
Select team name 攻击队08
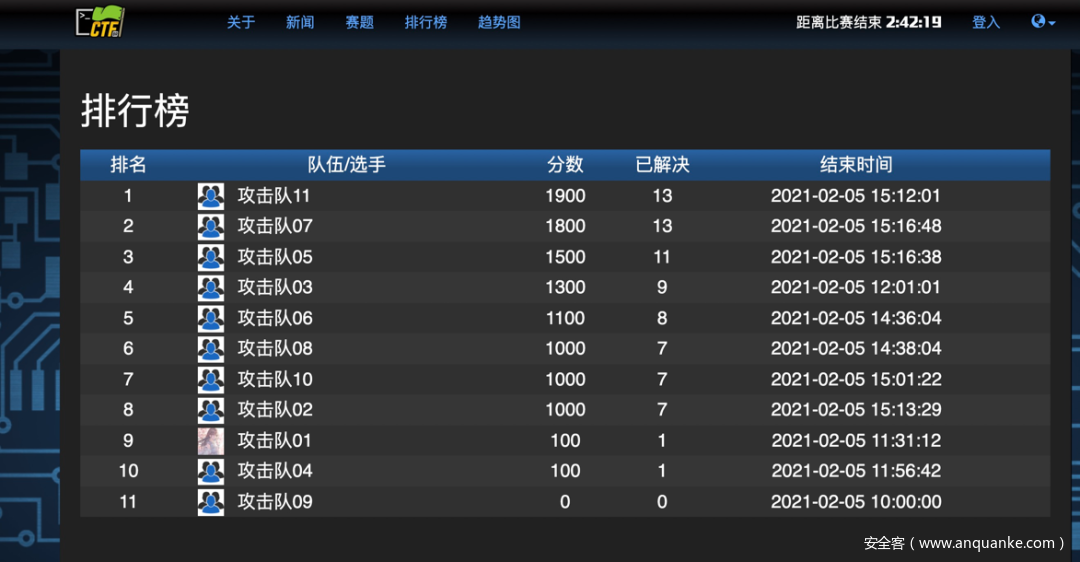click(x=275, y=348)
